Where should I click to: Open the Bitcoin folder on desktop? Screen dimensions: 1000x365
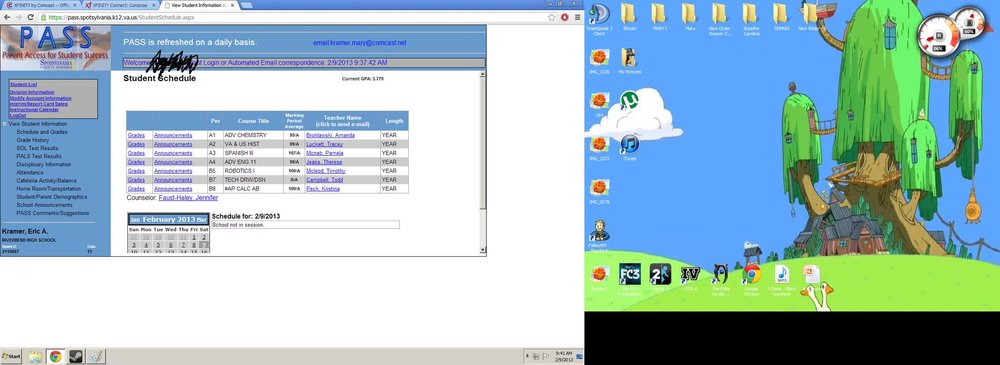[x=629, y=14]
